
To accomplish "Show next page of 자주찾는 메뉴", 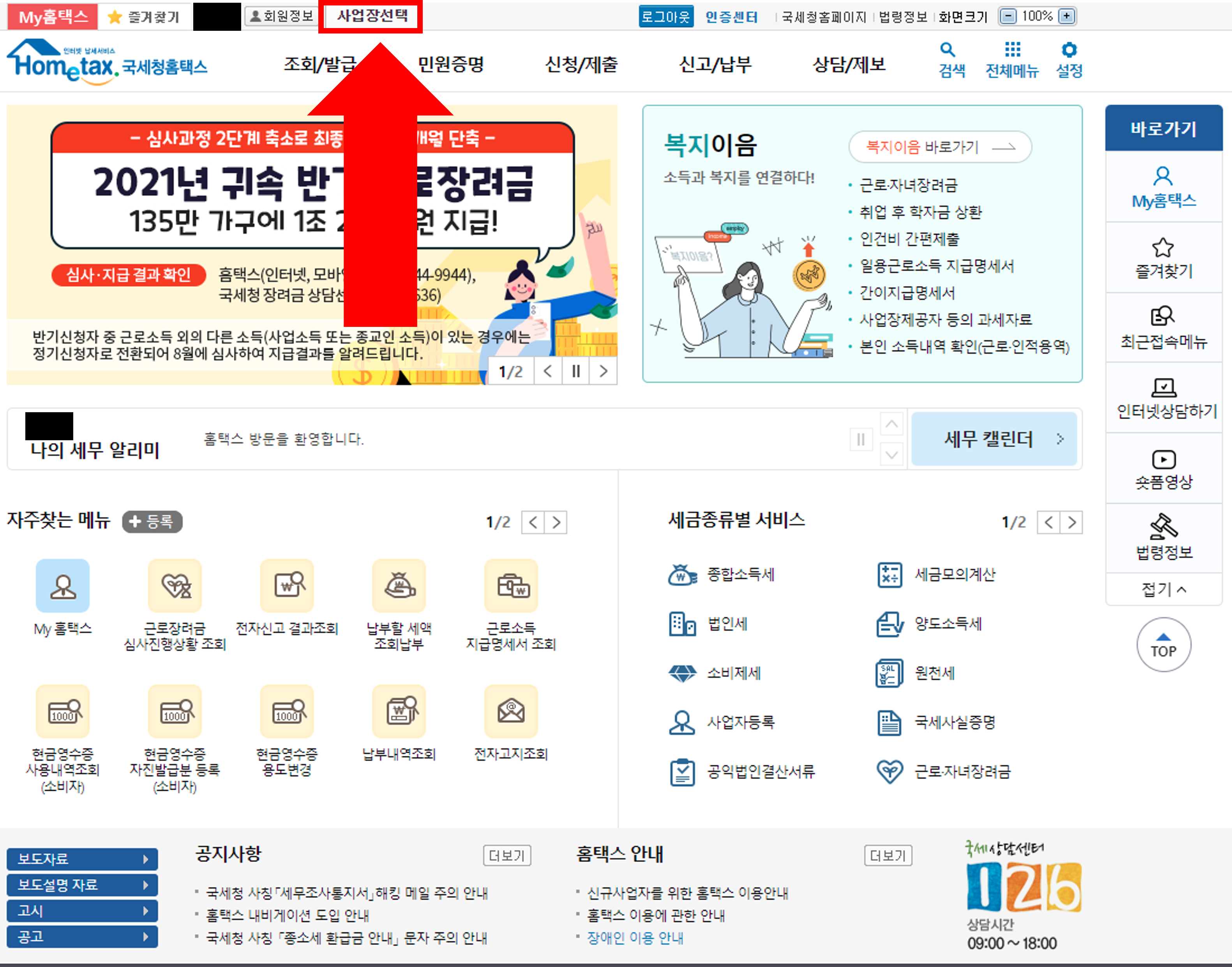I will [557, 522].
